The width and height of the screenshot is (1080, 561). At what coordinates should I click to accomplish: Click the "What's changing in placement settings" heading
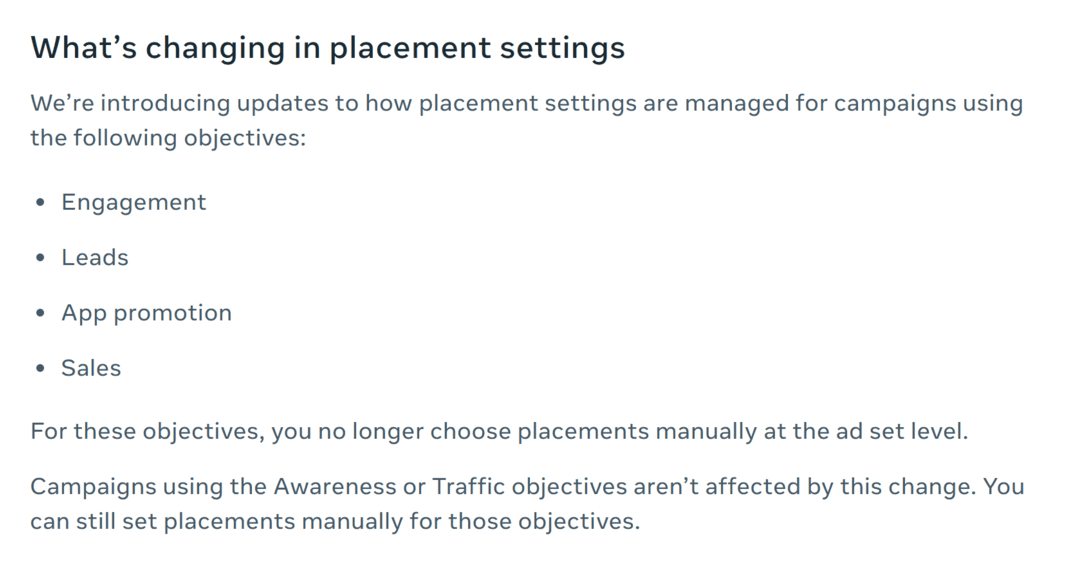coord(328,48)
